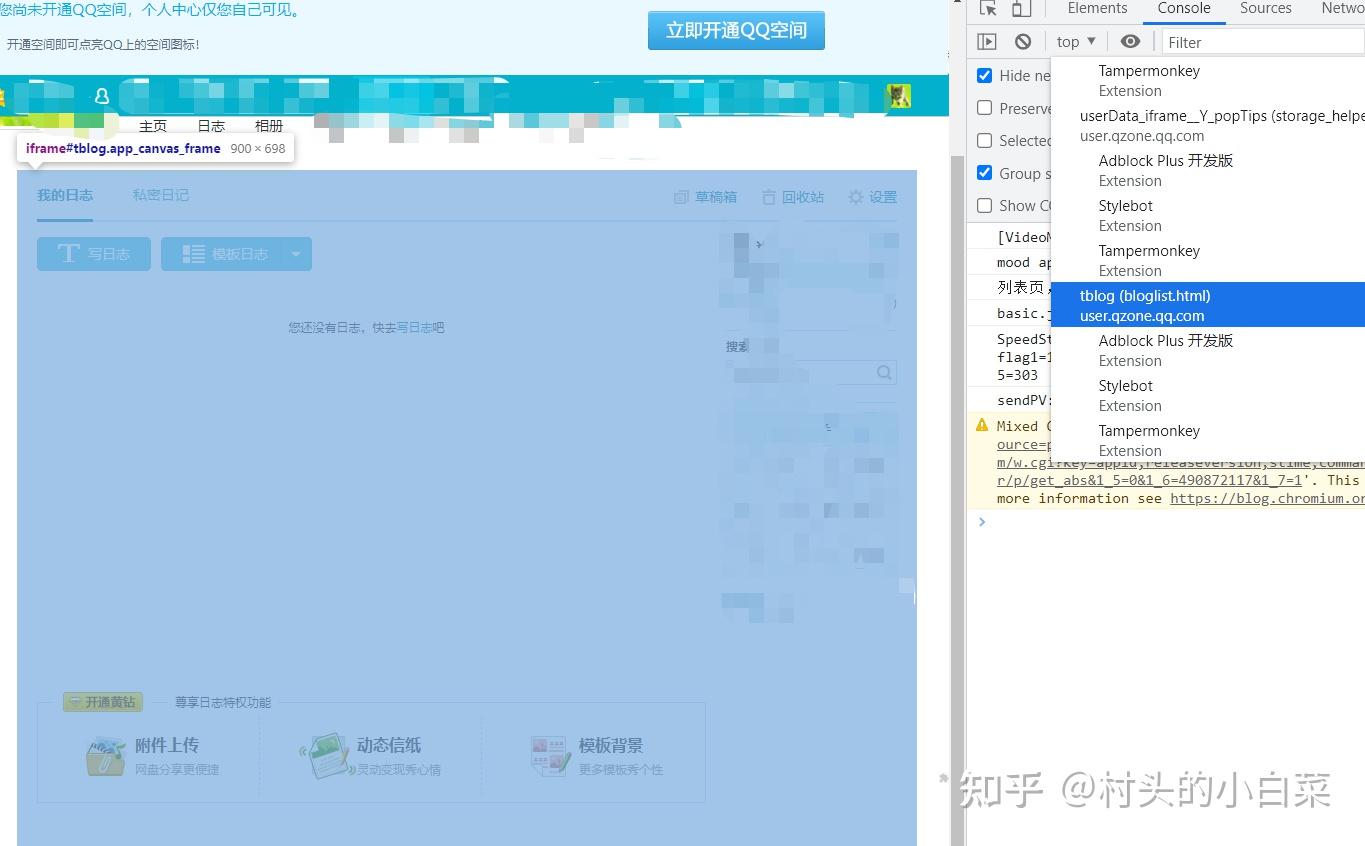Switch to the Sources tab
Screen dimensions: 1365x846
(x=1266, y=8)
